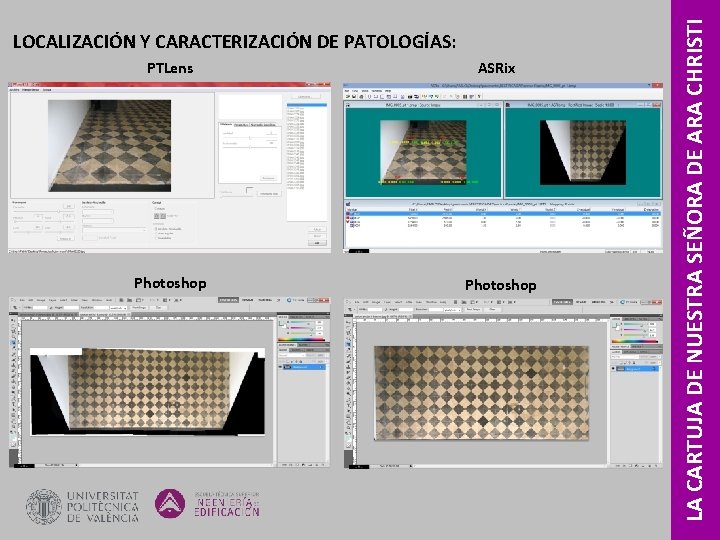Launch Bridge from left Photoshop application bar
720x540 pixels.
coord(121,300)
